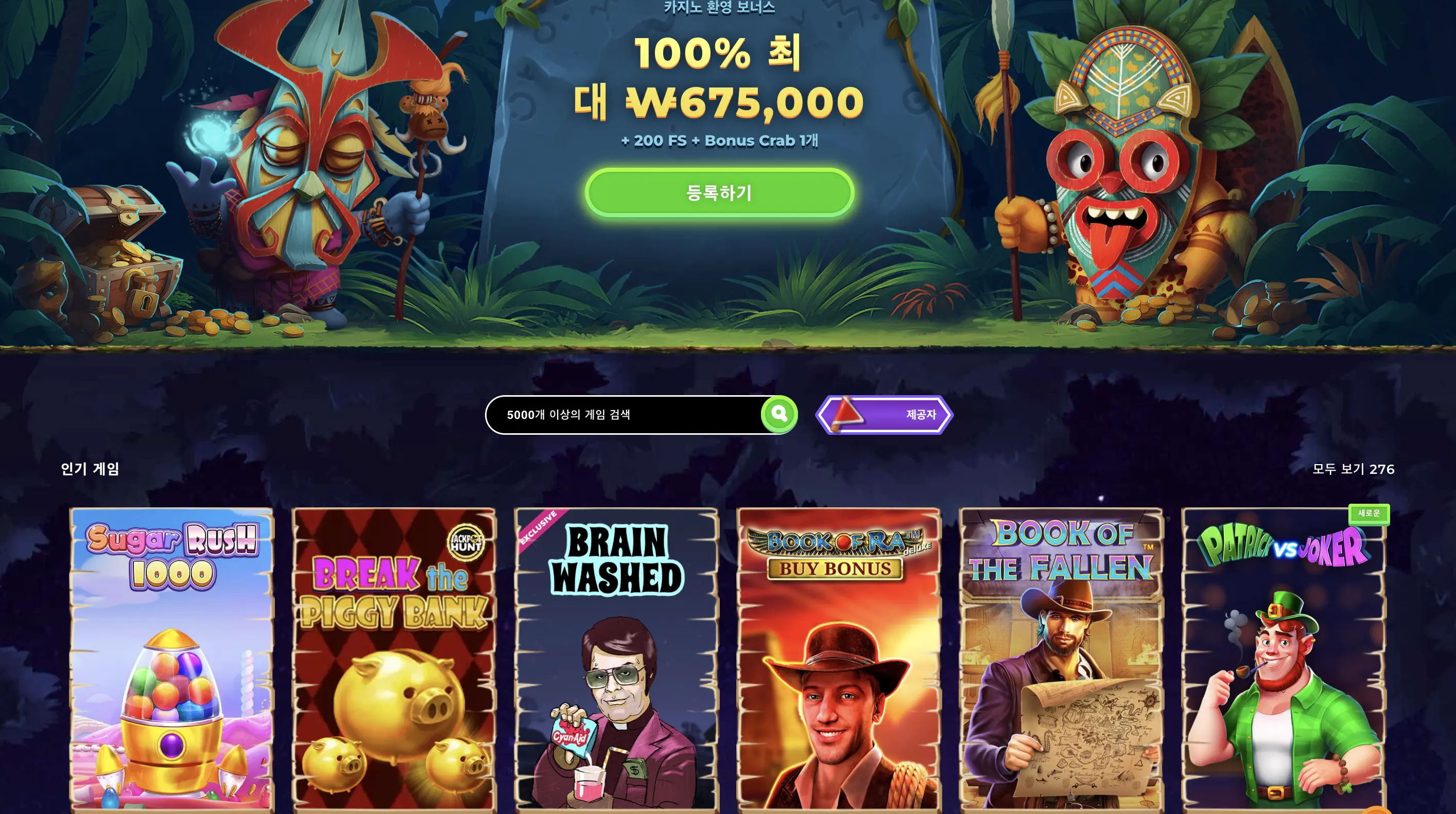The height and width of the screenshot is (814, 1456).
Task: Open the 제공자 providers filter button
Action: pyautogui.click(x=884, y=415)
